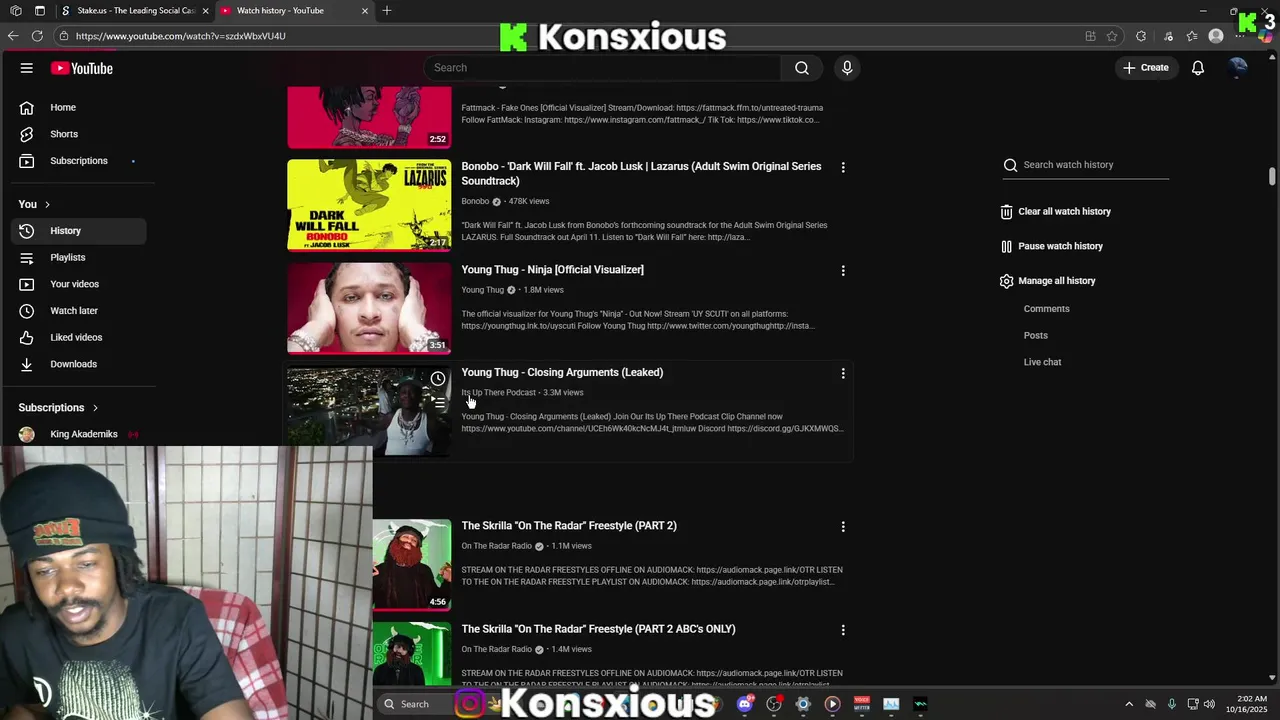Open the Comments history link

pyautogui.click(x=1046, y=309)
